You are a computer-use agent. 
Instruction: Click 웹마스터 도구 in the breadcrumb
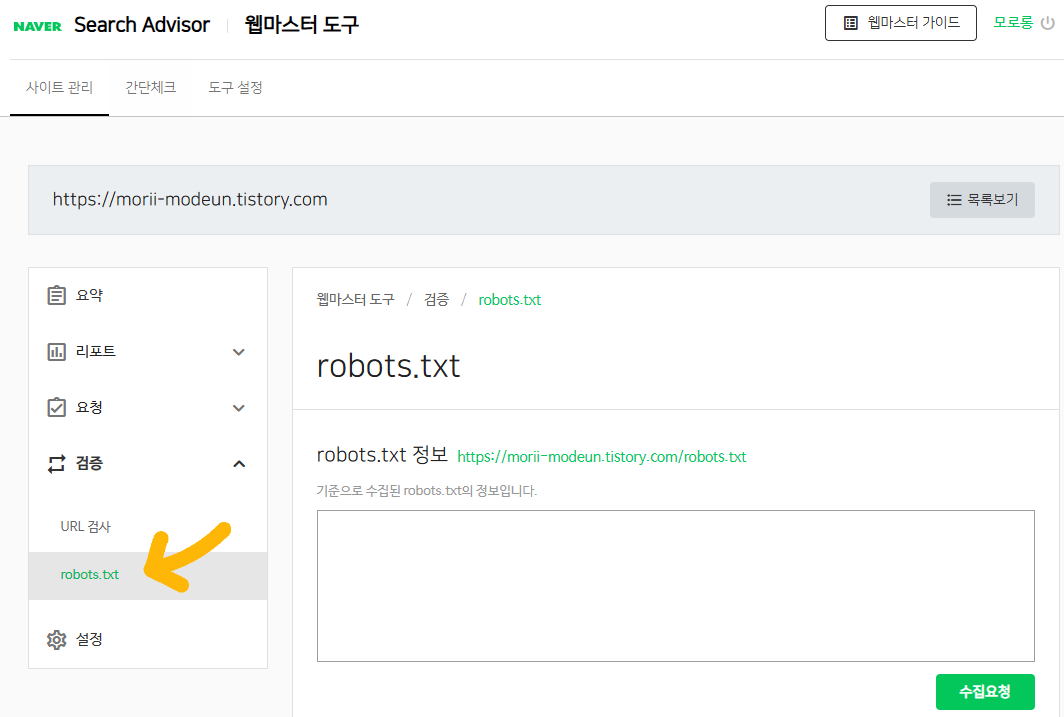point(356,300)
